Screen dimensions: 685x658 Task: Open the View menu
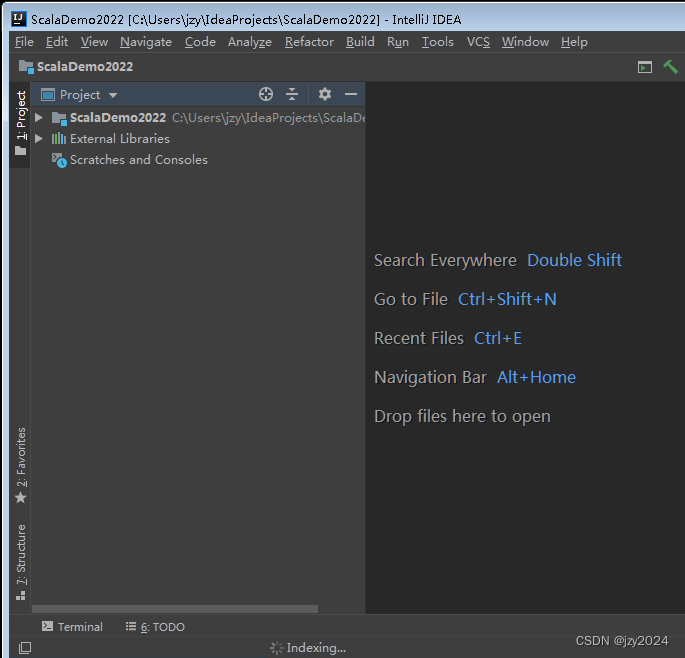coord(94,42)
